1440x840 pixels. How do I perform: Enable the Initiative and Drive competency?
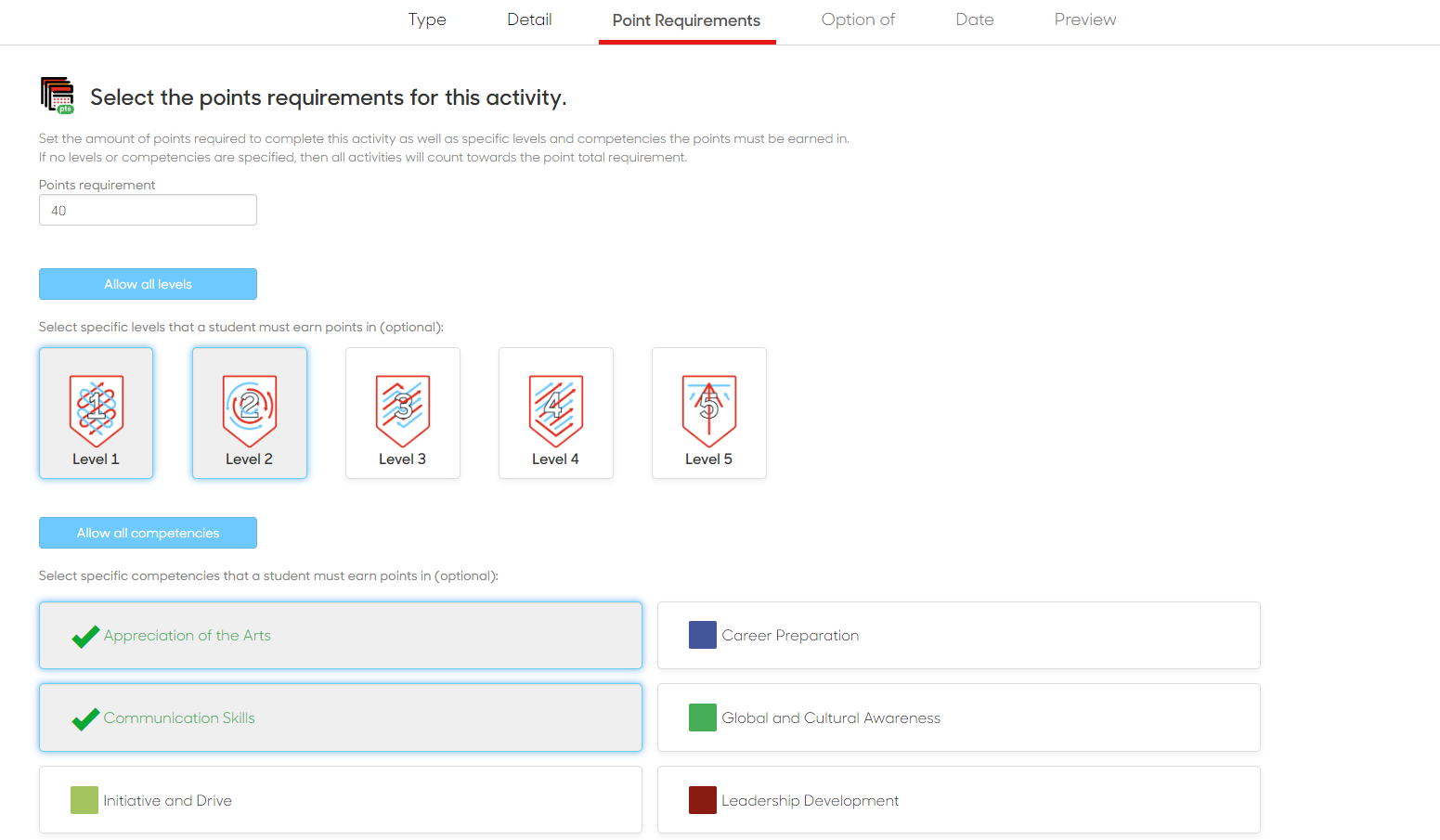click(x=340, y=800)
